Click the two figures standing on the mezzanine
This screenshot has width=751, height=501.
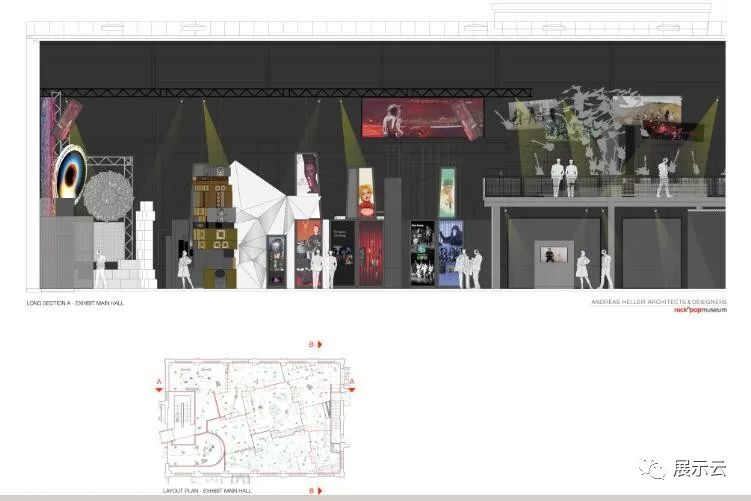coord(564,177)
